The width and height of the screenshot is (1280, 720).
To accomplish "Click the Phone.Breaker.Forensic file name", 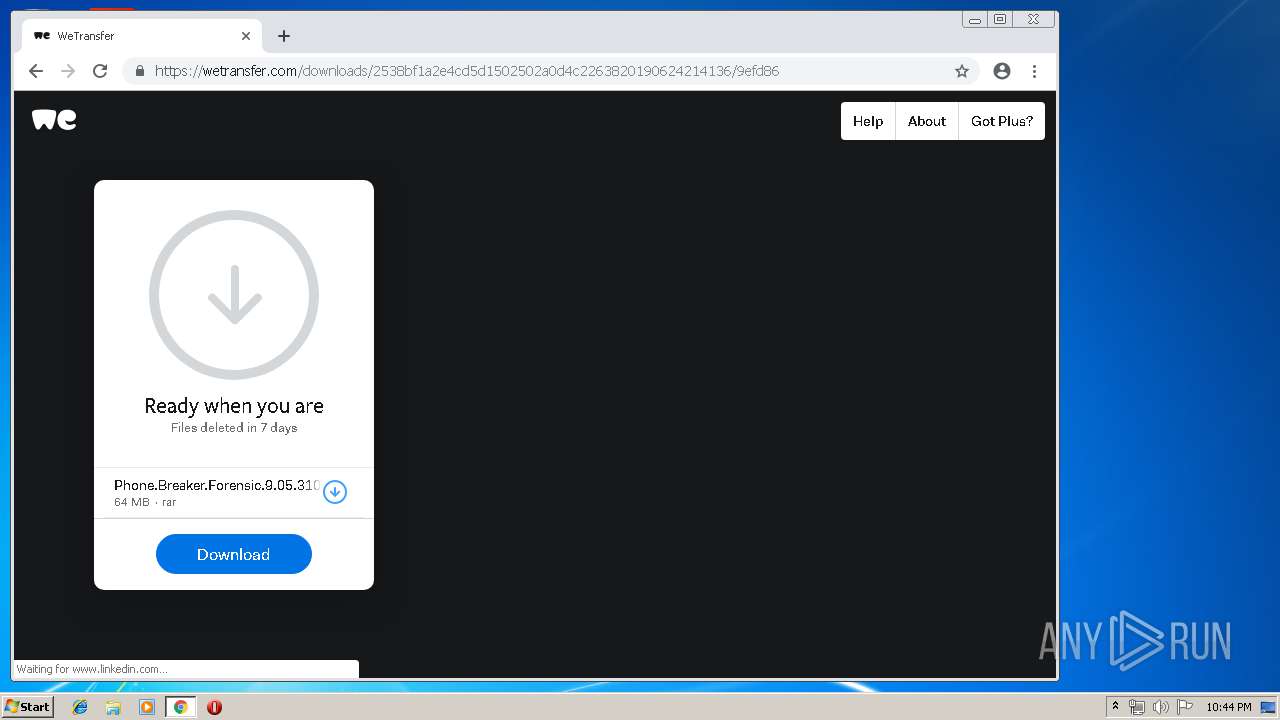I will (x=217, y=485).
